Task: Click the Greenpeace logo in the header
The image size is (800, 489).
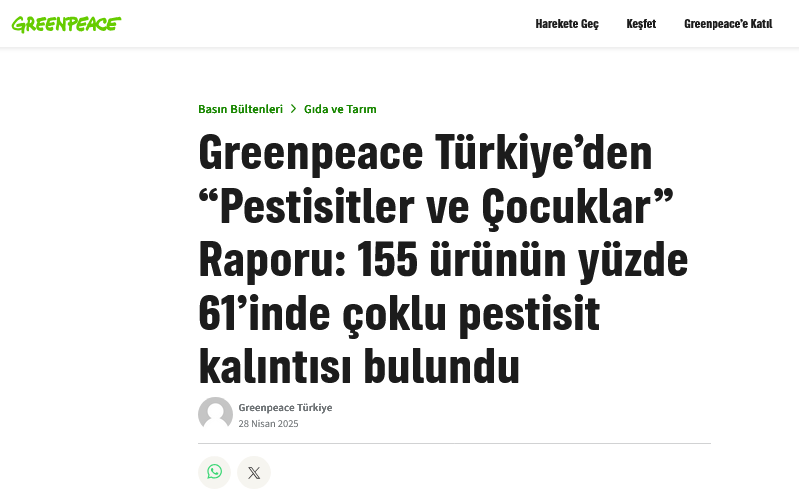Action: pyautogui.click(x=66, y=24)
